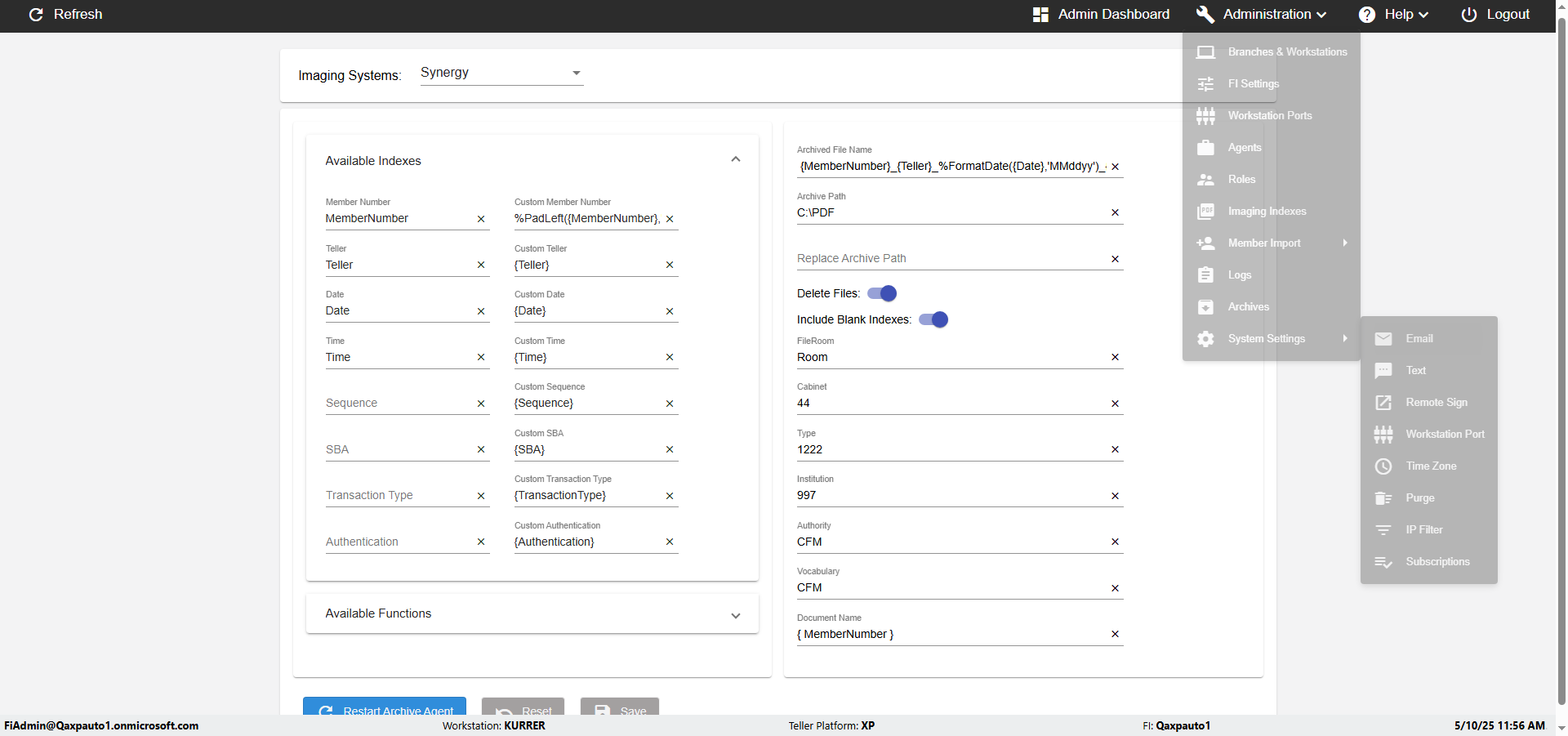The height and width of the screenshot is (736, 1568).
Task: Click the Archives box icon
Action: [1205, 307]
